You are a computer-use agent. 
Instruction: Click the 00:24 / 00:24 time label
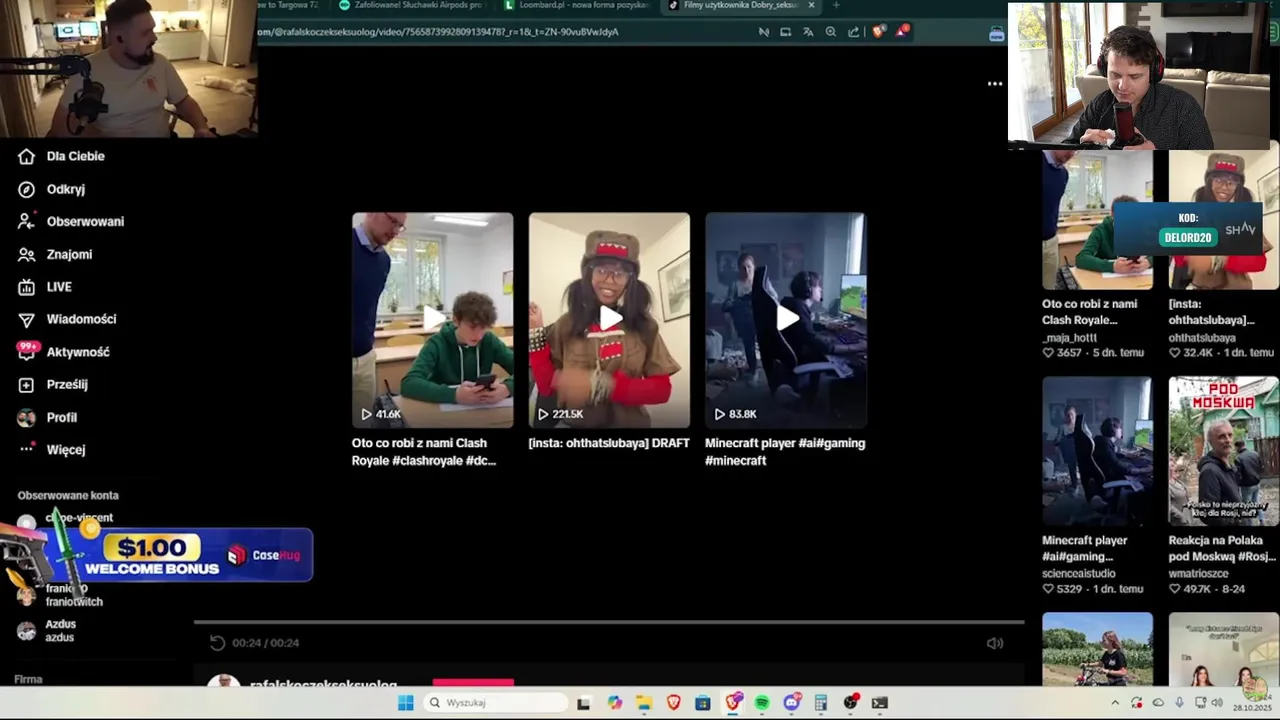(266, 643)
